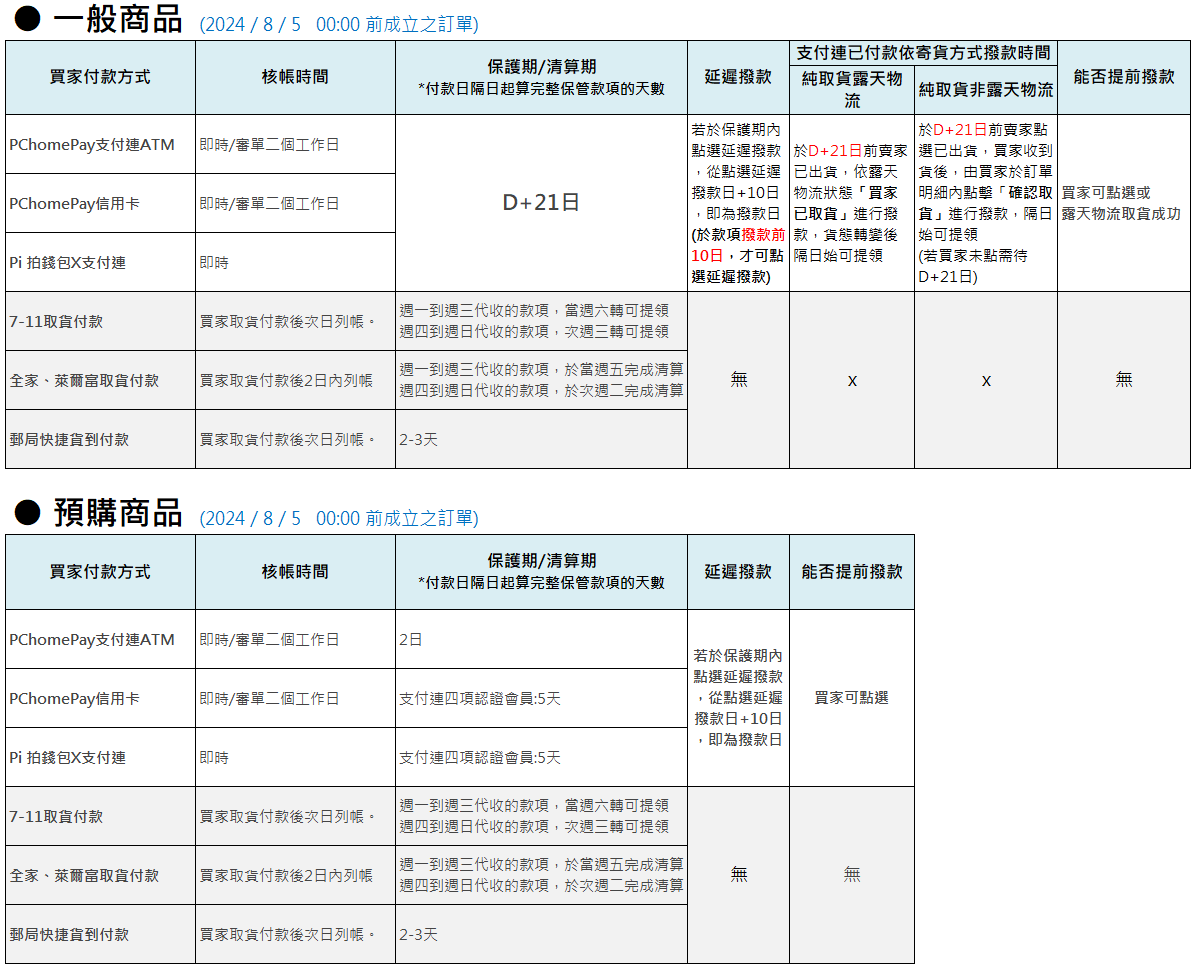Click 買家可點選 cell in 預購商品 table
The image size is (1194, 968).
[x=851, y=698]
